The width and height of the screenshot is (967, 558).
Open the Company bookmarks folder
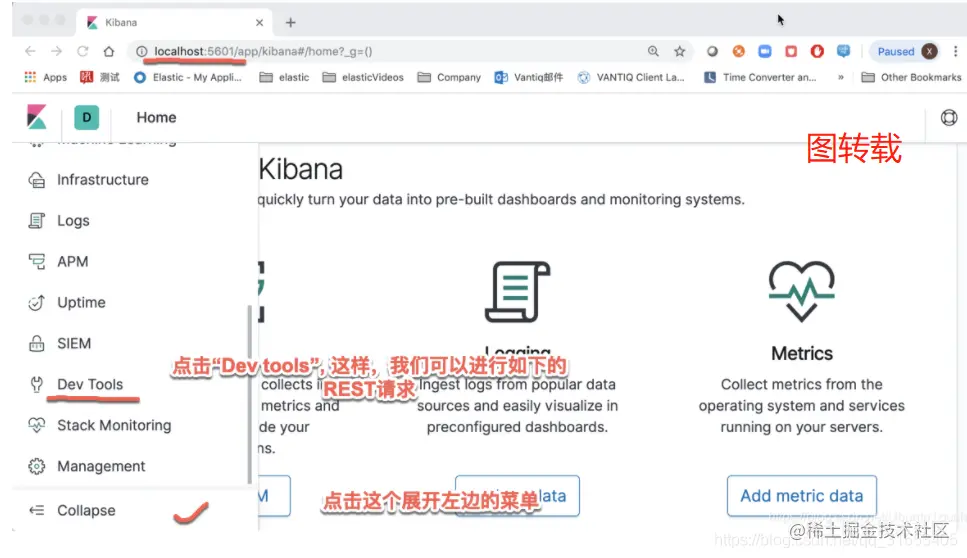click(449, 77)
